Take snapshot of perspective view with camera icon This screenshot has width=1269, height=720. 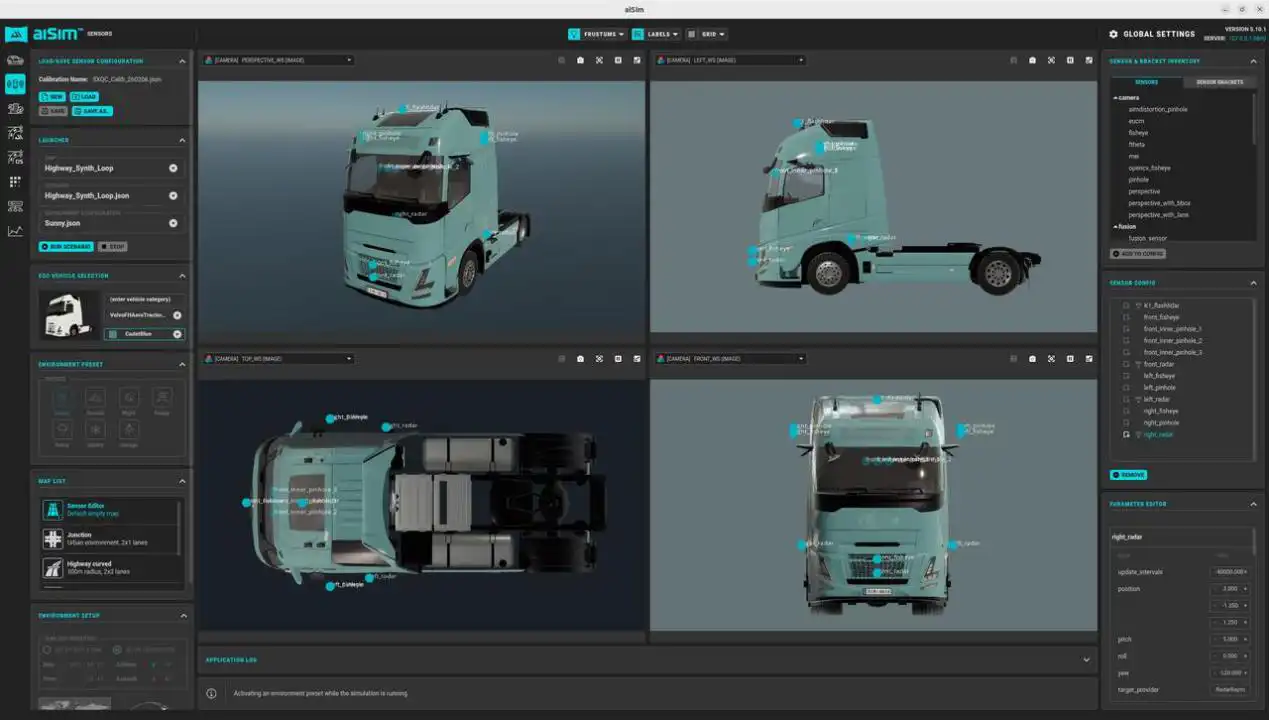(x=580, y=60)
